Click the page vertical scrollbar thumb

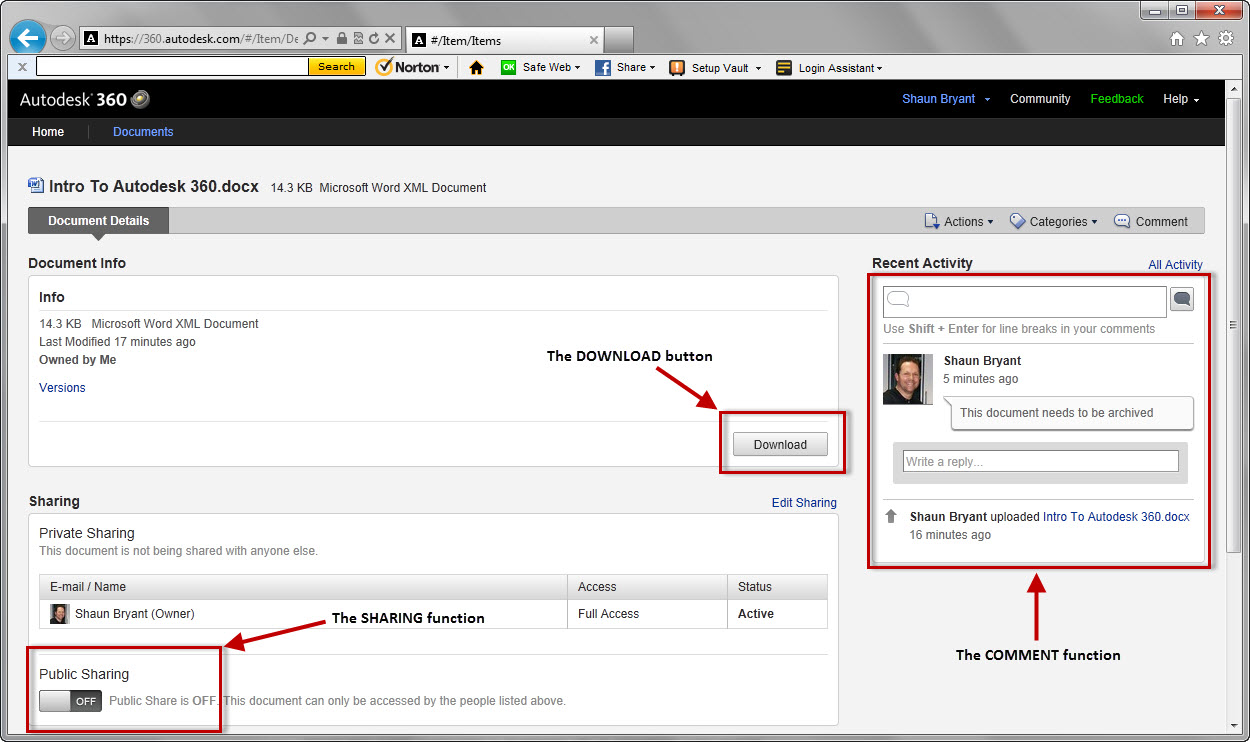click(x=1233, y=325)
